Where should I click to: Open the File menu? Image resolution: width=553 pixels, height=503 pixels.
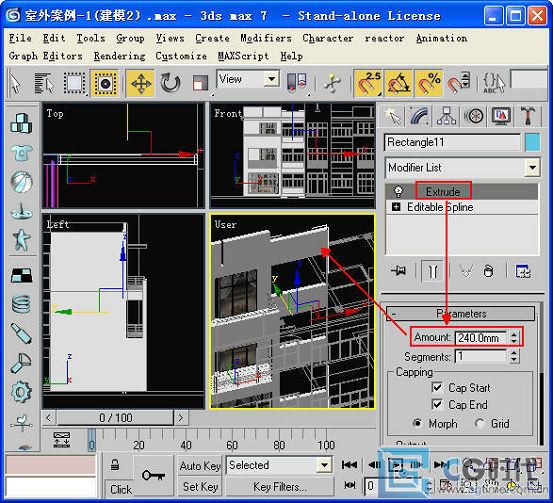20,38
